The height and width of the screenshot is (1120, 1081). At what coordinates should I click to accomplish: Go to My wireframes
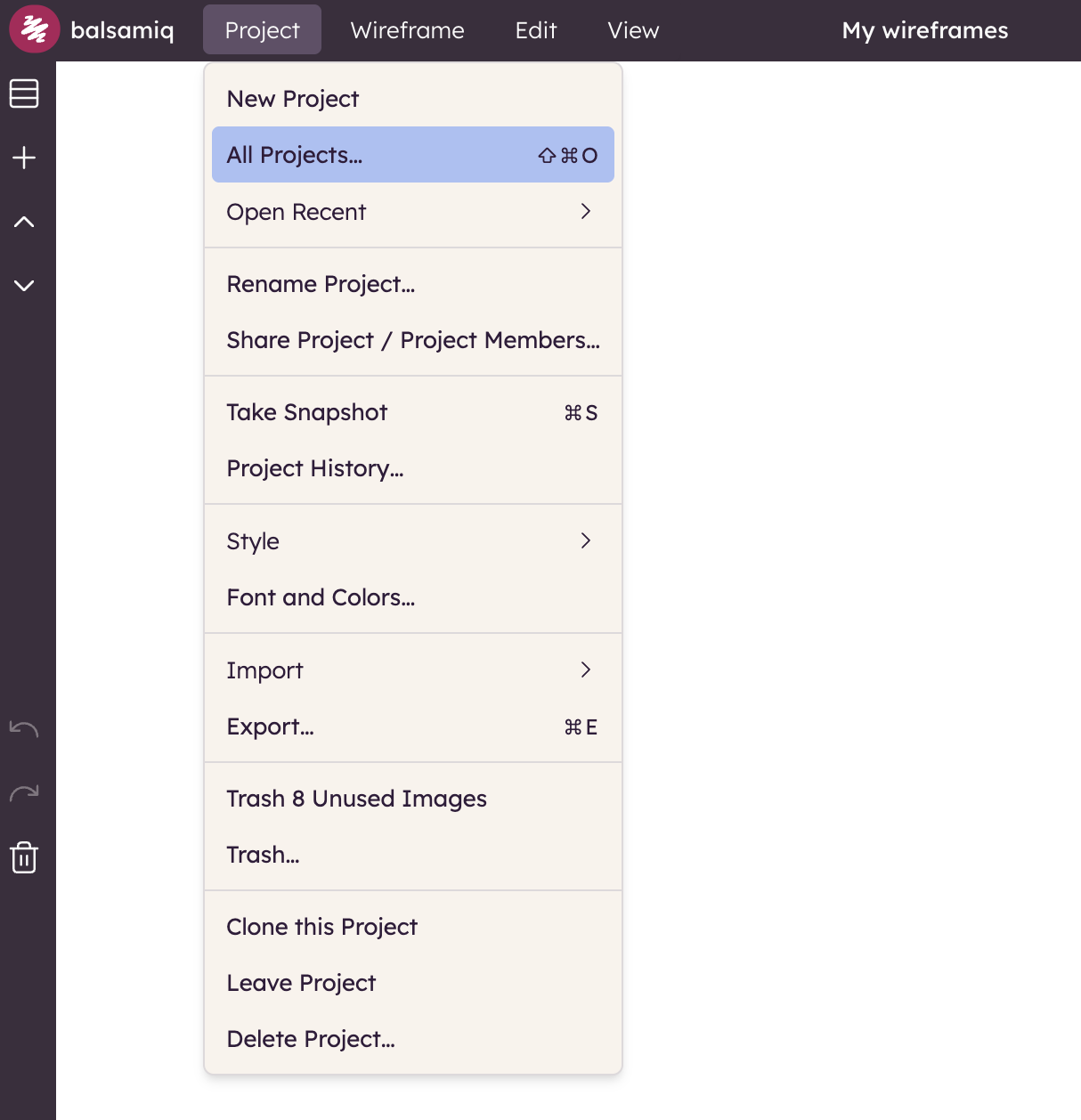click(x=924, y=29)
